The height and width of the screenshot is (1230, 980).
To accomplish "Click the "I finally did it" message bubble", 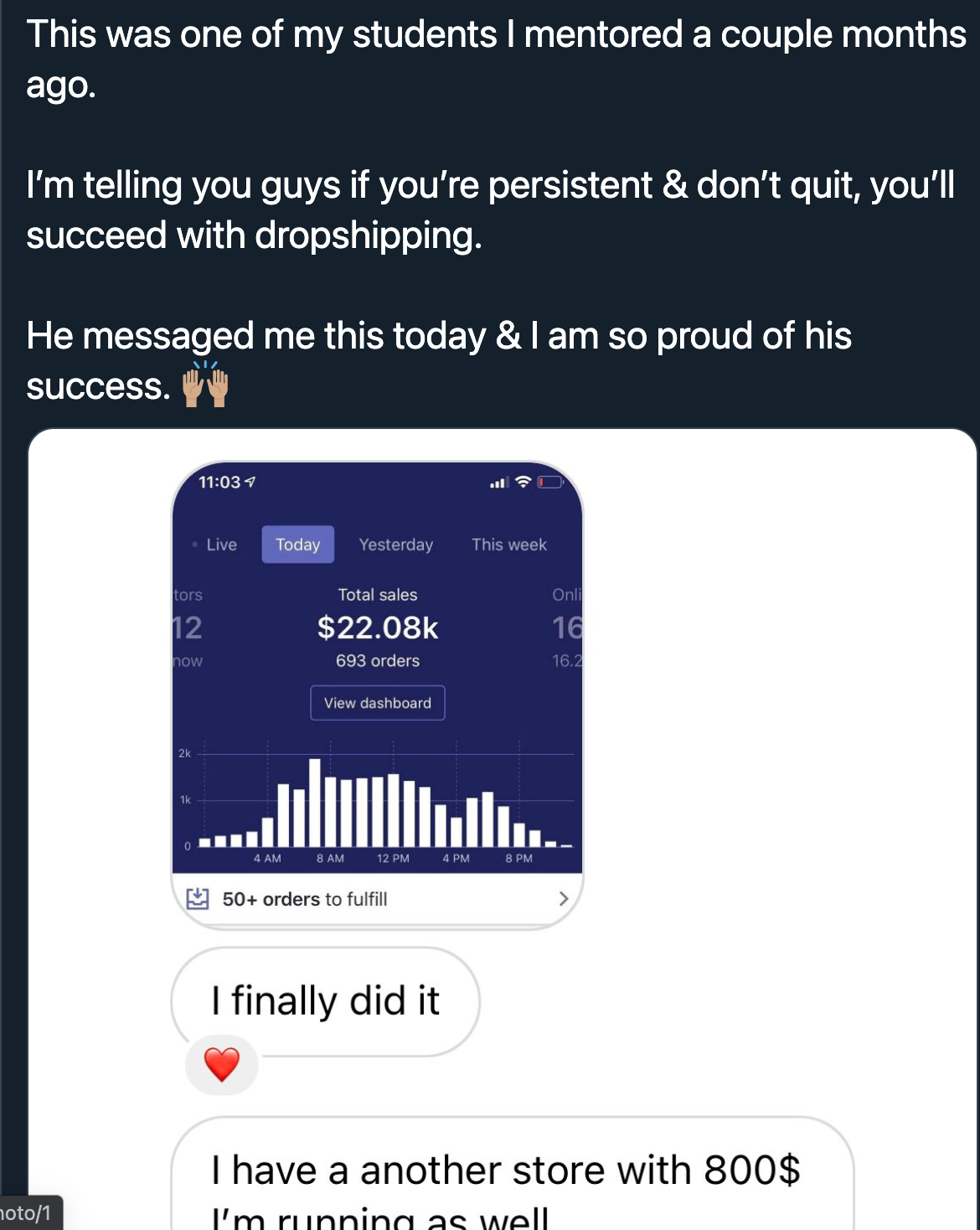I will pyautogui.click(x=325, y=1000).
